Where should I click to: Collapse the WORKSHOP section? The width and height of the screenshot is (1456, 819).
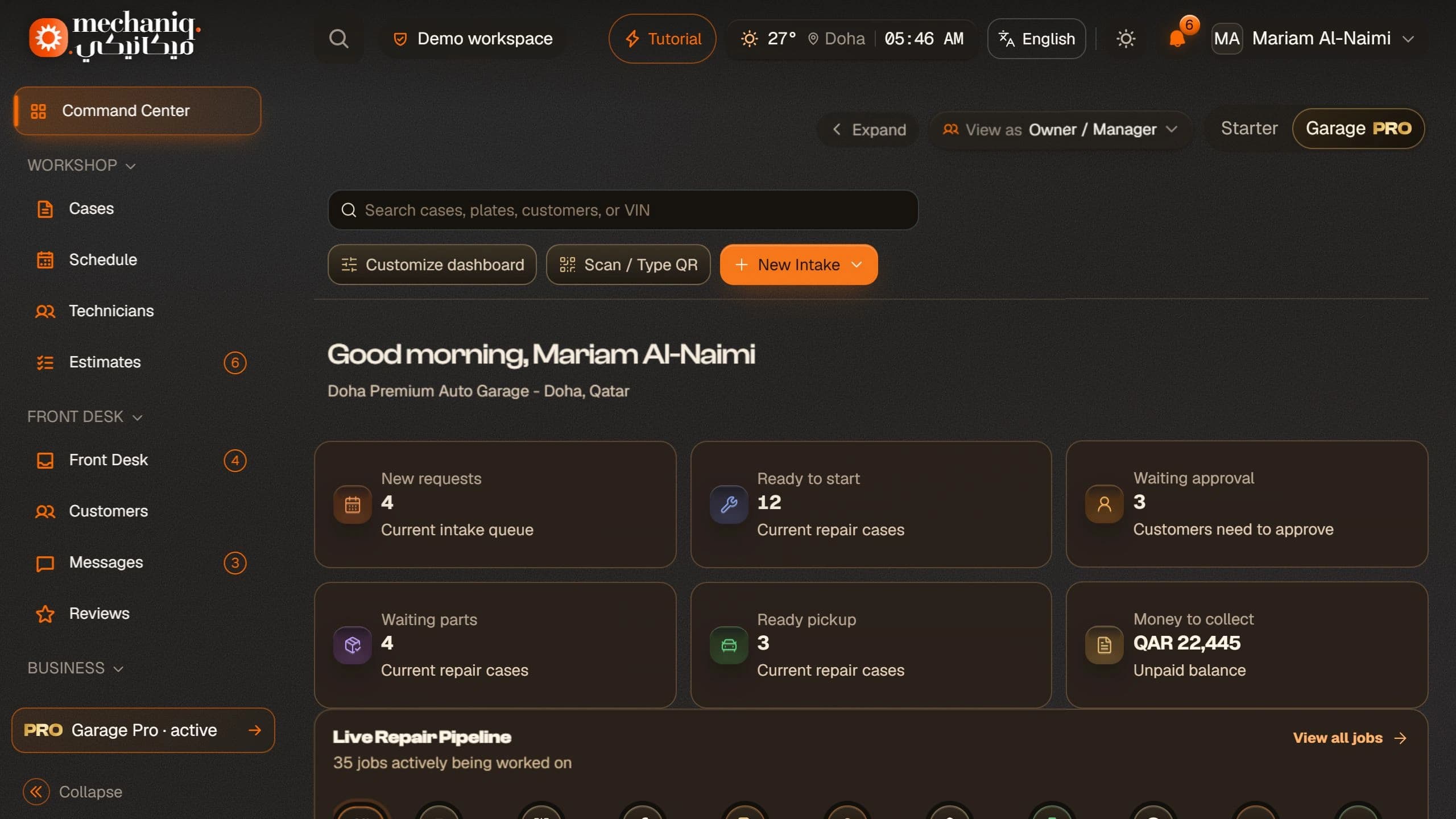coord(81,166)
